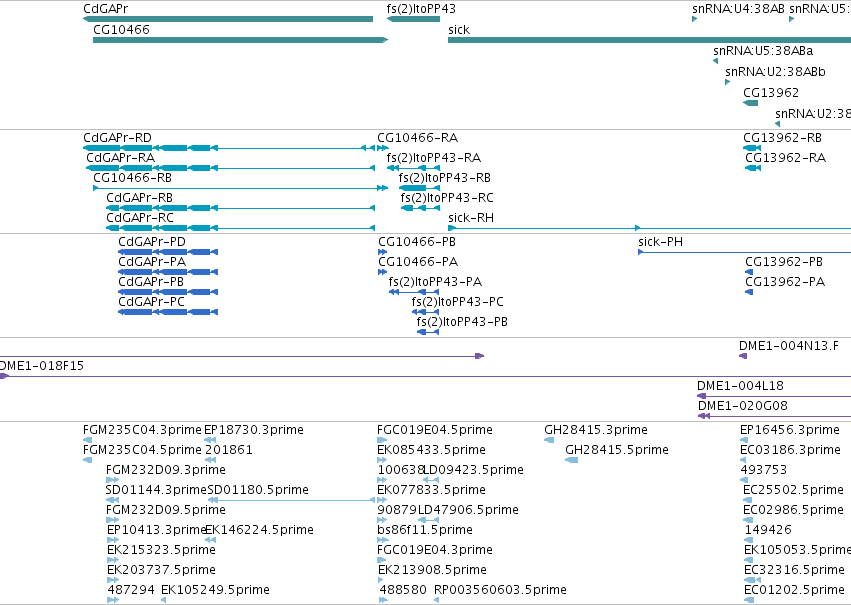This screenshot has width=851, height=605.
Task: Click the DME1-004N13.F clone label
Action: pyautogui.click(x=789, y=346)
